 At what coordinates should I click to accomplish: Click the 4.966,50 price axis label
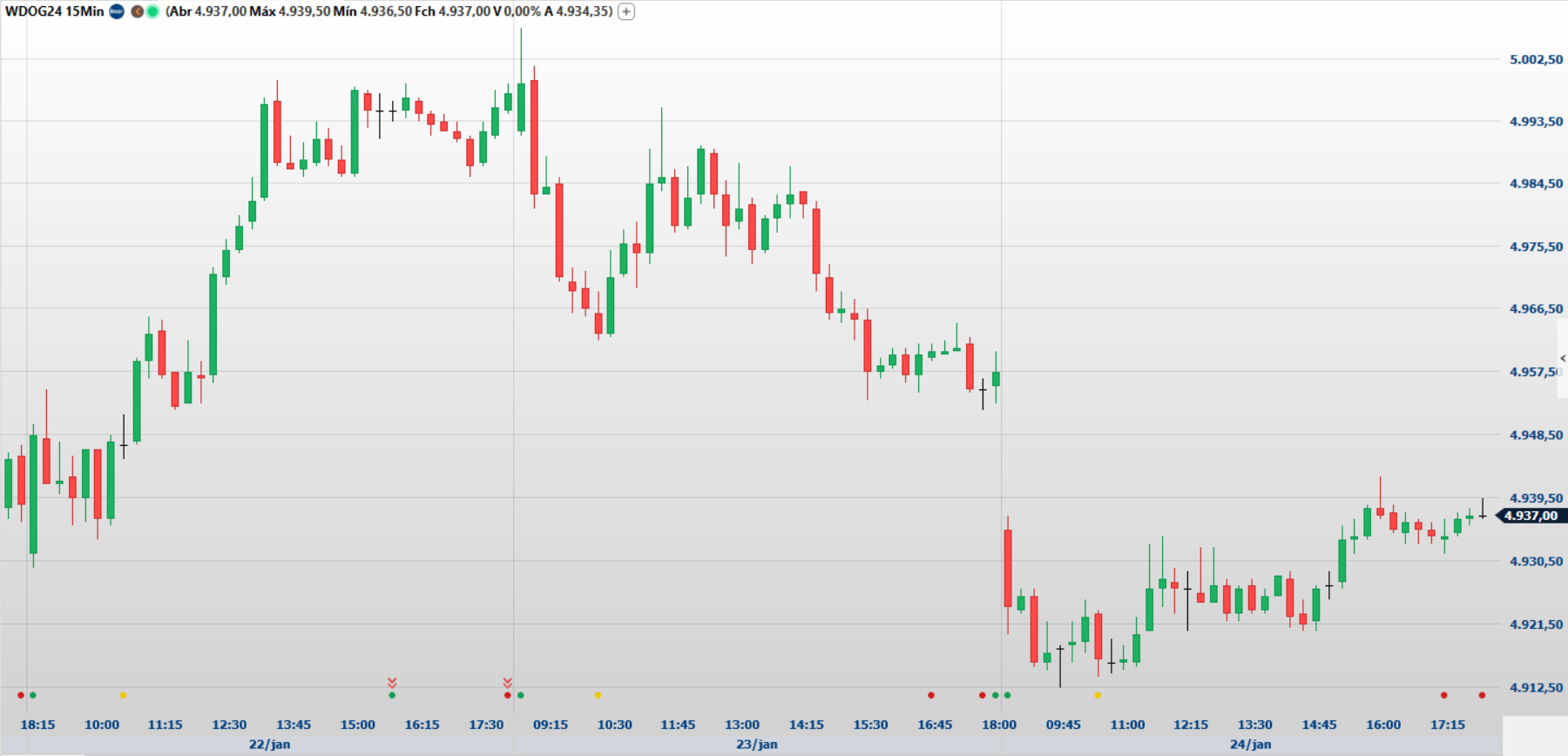1536,308
